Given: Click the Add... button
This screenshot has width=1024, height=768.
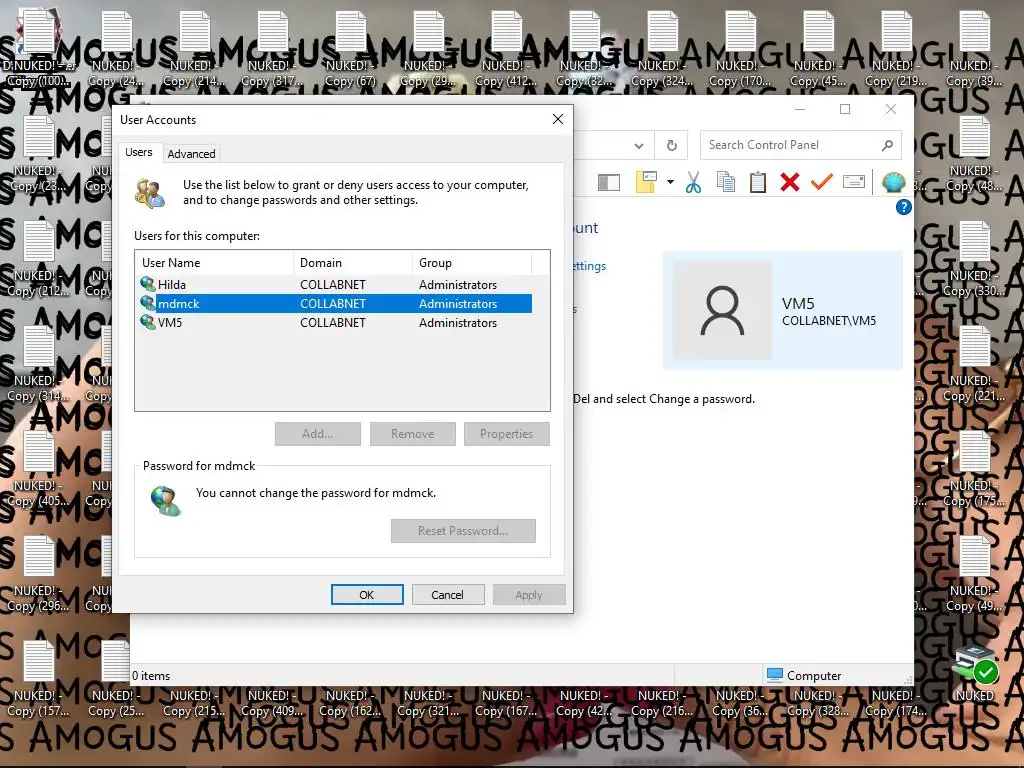Looking at the screenshot, I should (317, 434).
